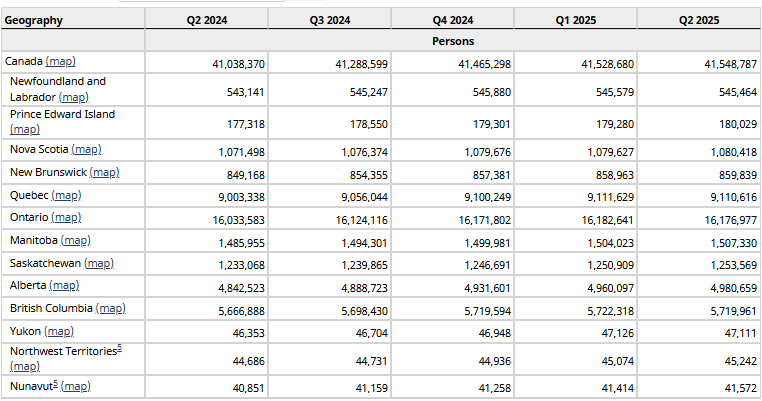Open the Quebec map link

[67, 195]
